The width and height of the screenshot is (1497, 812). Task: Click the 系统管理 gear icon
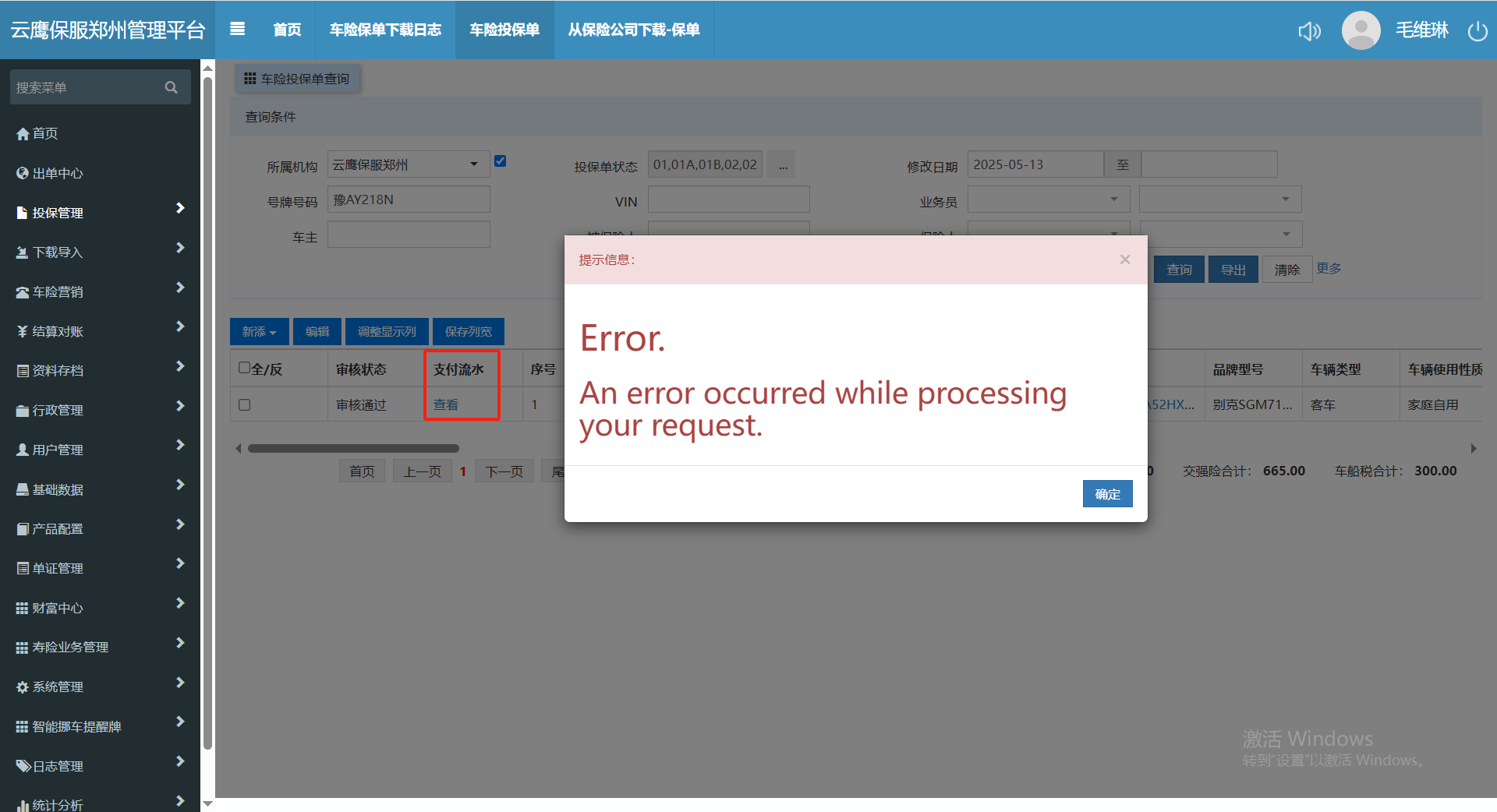pos(23,687)
